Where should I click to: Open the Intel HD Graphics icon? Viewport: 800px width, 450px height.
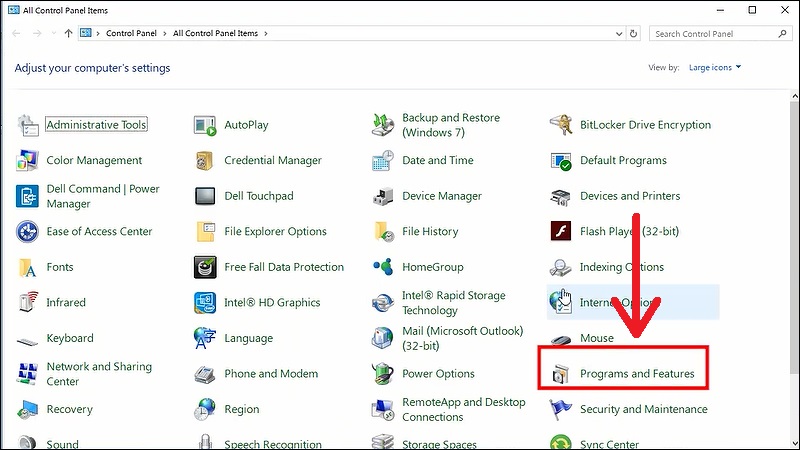click(x=205, y=303)
